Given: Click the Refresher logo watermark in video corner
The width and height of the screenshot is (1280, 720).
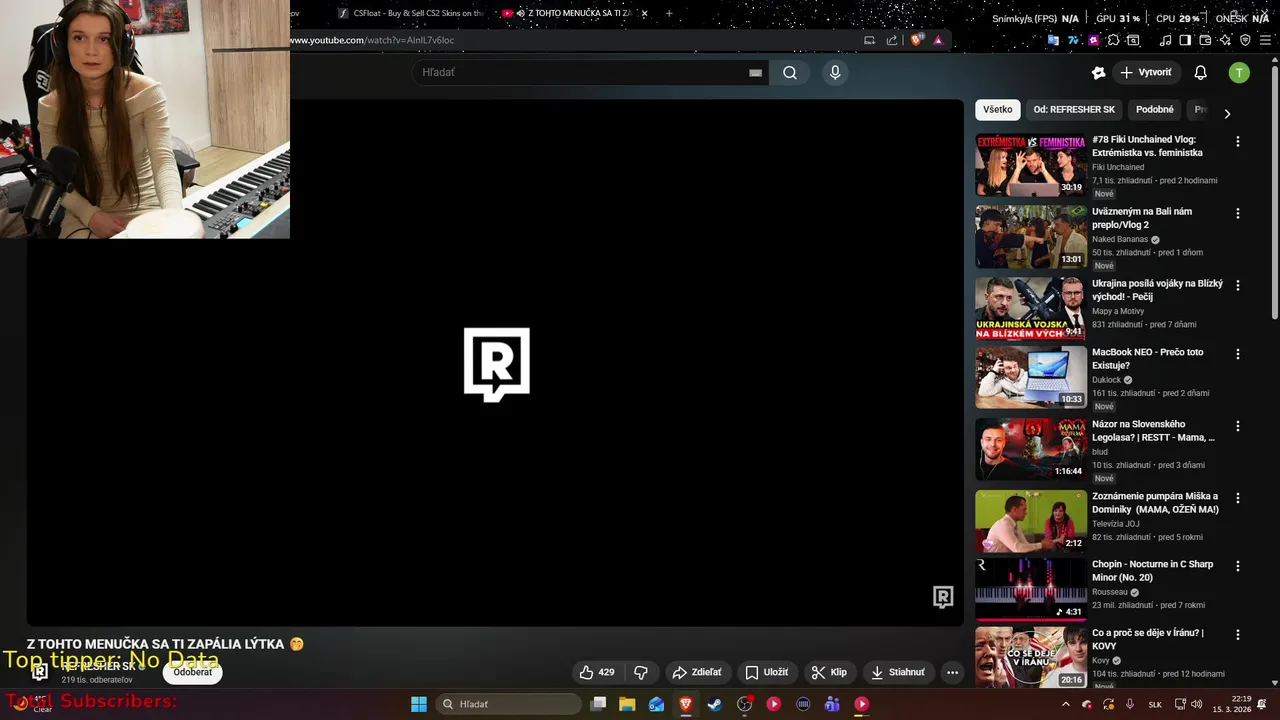Looking at the screenshot, I should click(x=943, y=597).
